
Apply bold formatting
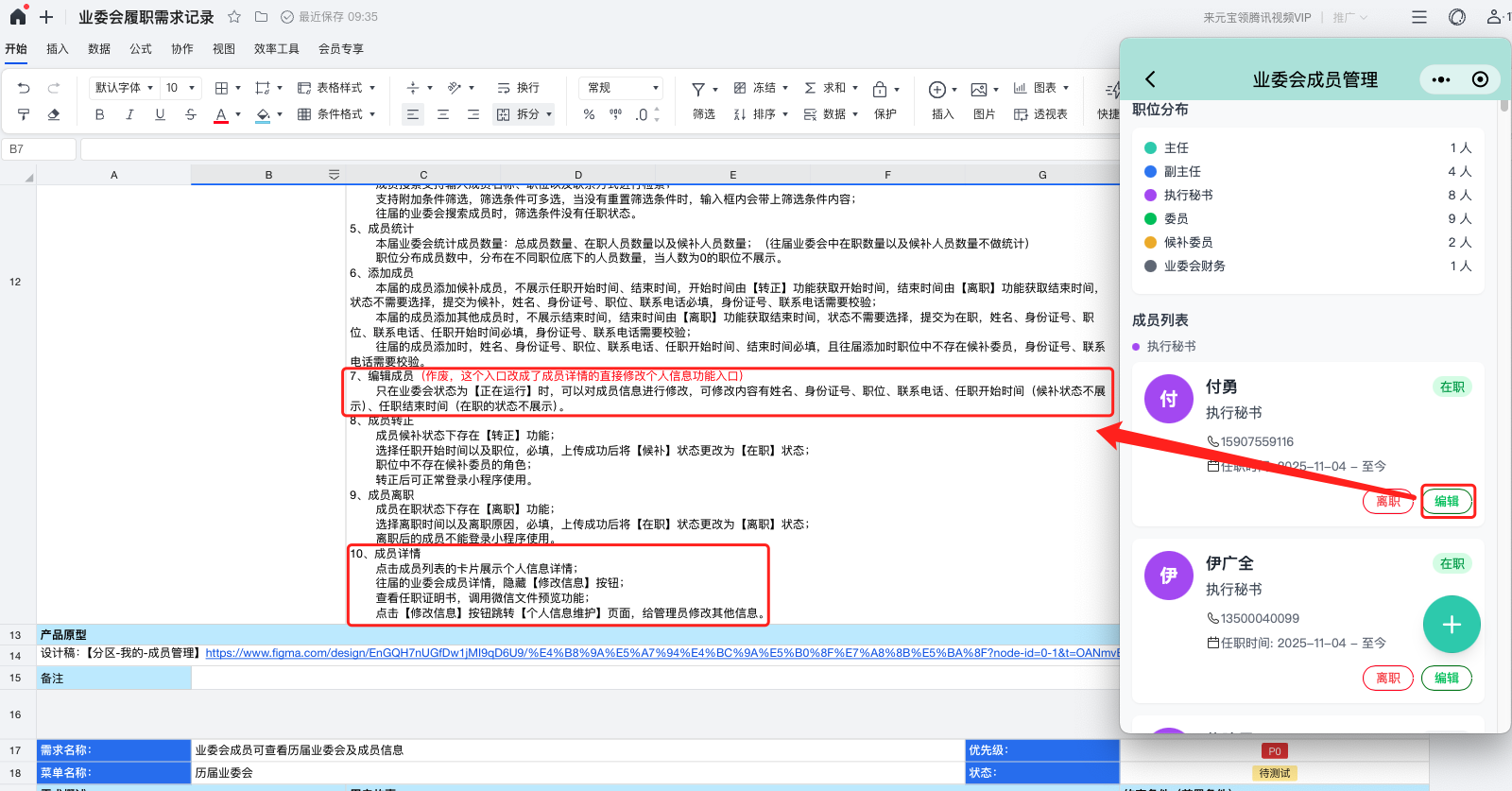coord(99,114)
